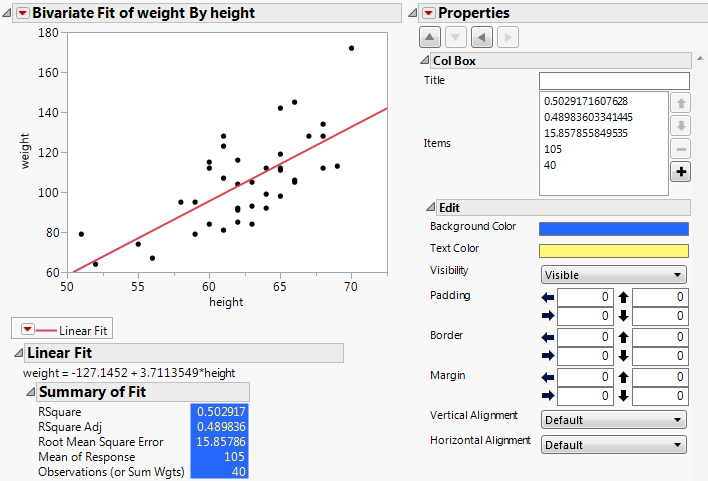Click the blue Background Color swatch

pos(613,229)
